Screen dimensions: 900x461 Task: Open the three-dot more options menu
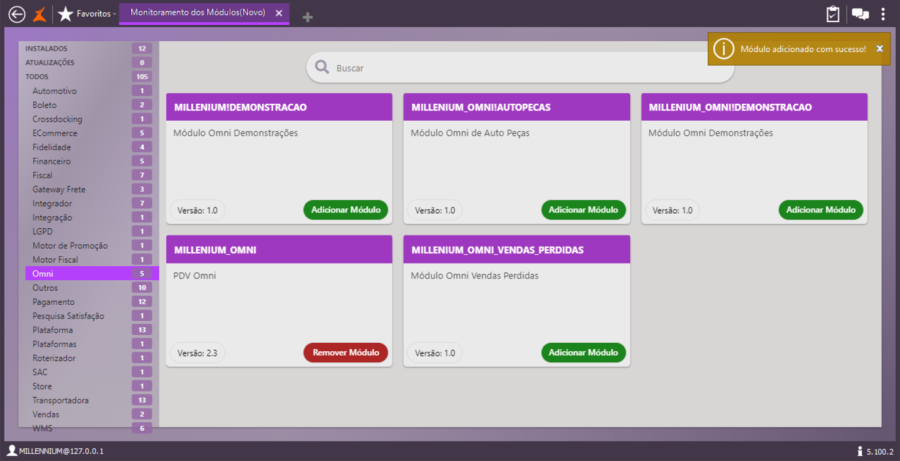[883, 14]
